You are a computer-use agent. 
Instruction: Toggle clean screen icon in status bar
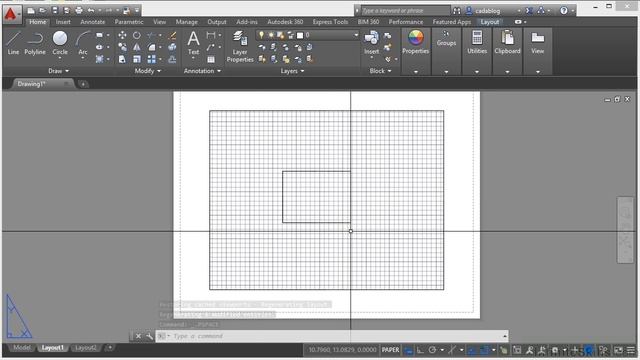[619, 350]
